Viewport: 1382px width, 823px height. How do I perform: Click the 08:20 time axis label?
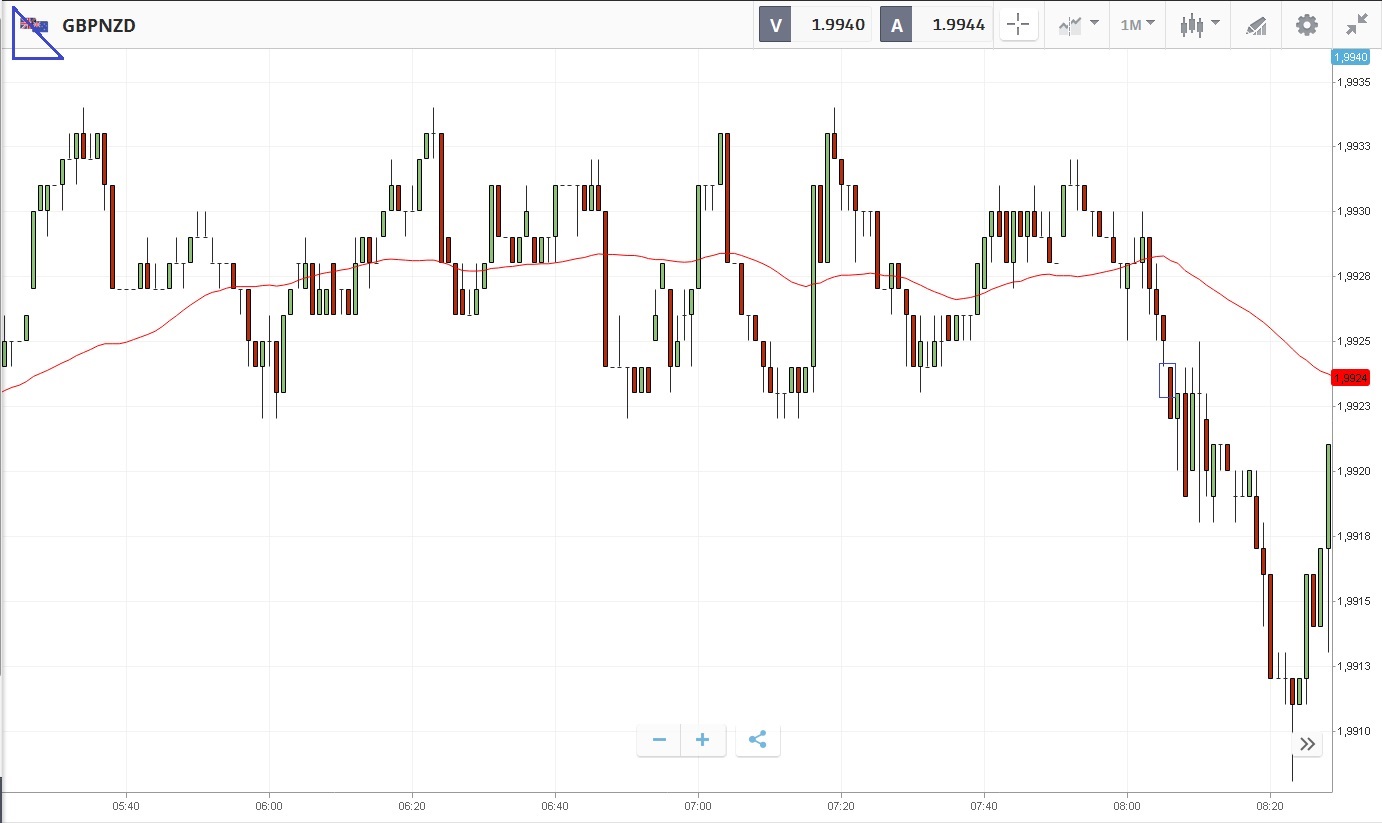[1270, 806]
